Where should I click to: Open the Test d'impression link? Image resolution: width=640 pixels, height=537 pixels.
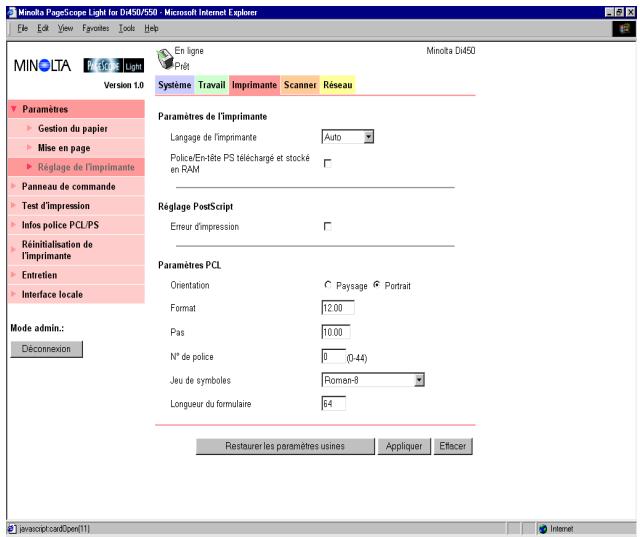pos(56,206)
